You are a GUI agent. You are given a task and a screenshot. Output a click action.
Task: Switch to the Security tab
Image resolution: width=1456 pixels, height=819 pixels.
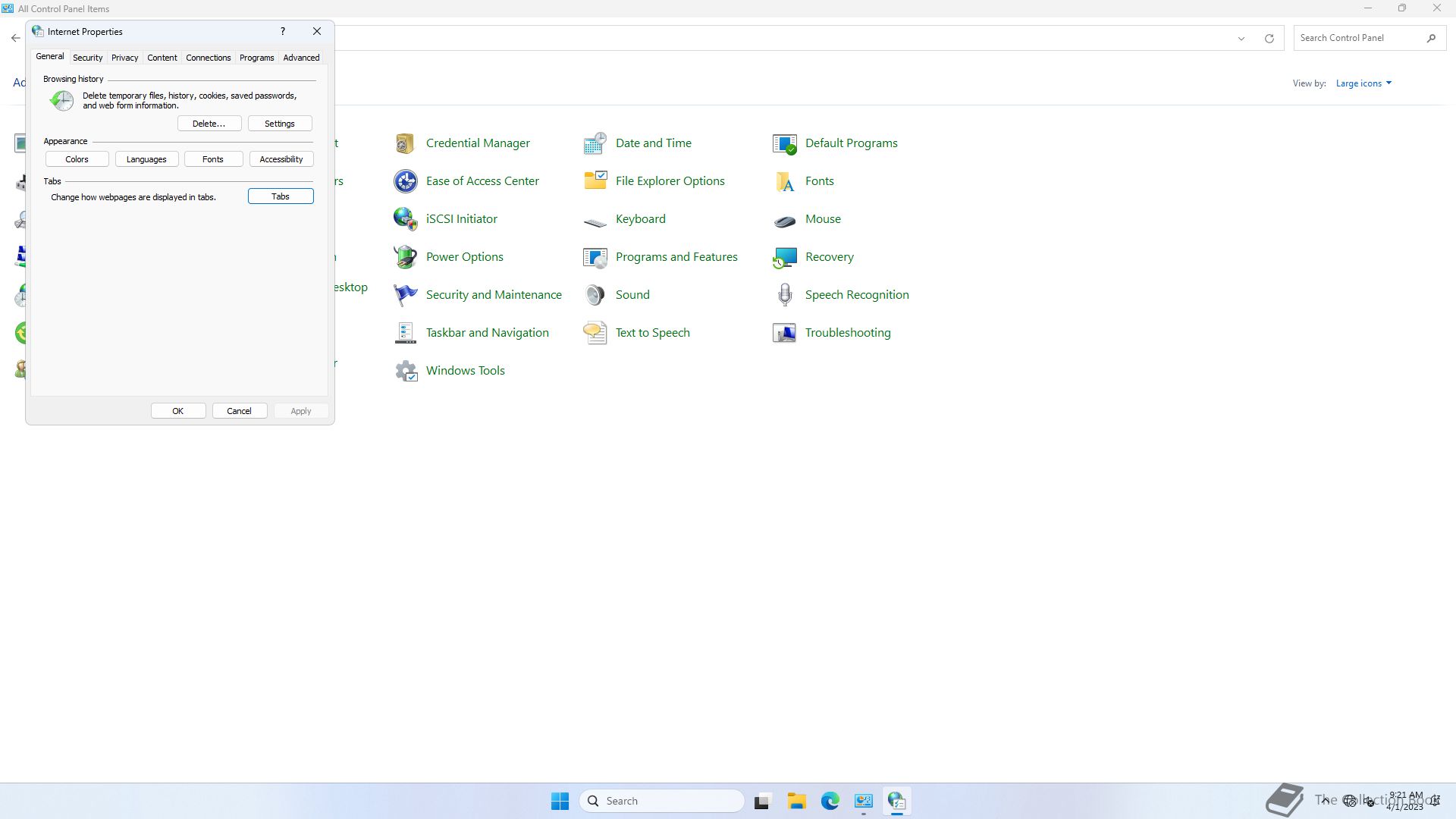pyautogui.click(x=88, y=58)
